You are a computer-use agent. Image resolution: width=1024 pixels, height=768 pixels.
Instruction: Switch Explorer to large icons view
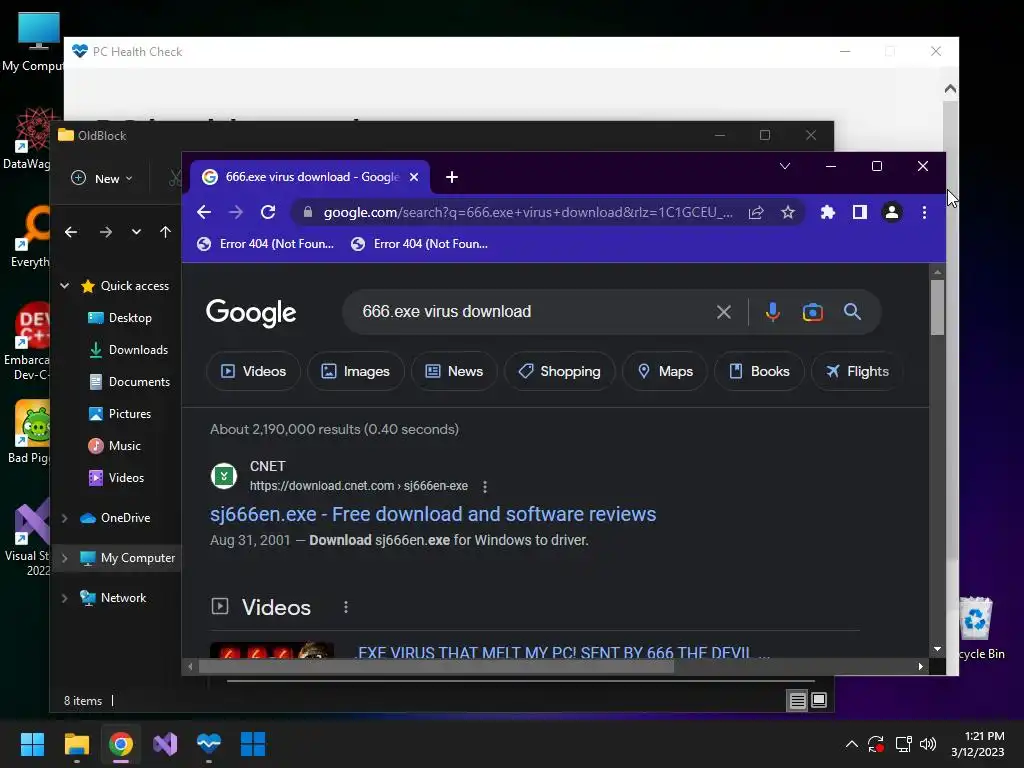coord(819,701)
